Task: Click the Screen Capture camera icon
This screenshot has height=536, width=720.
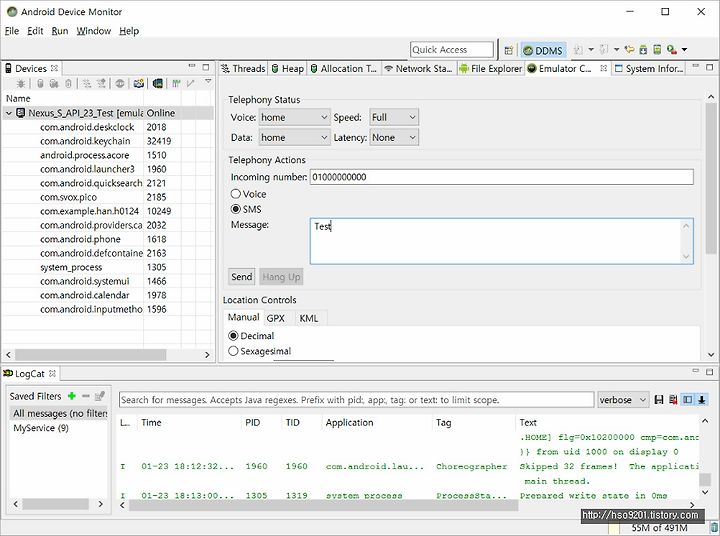Action: tap(139, 83)
